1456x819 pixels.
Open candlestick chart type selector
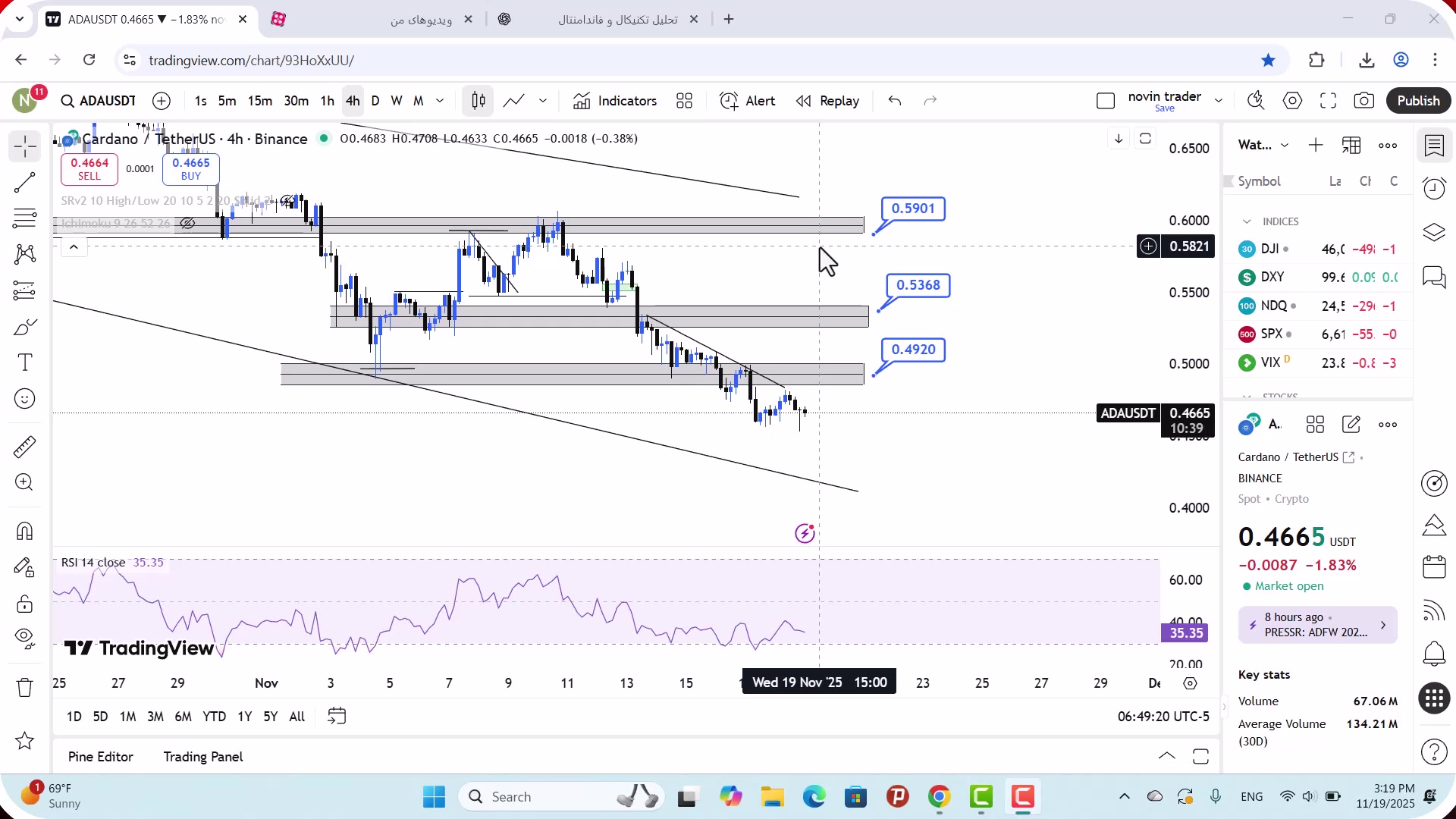tap(479, 101)
